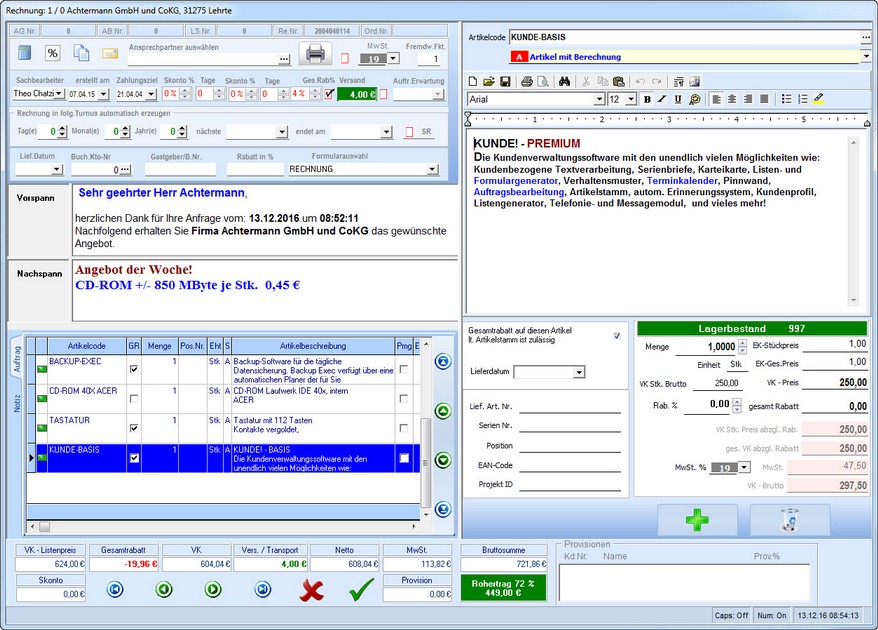
Task: Align text right
Action: tap(748, 99)
